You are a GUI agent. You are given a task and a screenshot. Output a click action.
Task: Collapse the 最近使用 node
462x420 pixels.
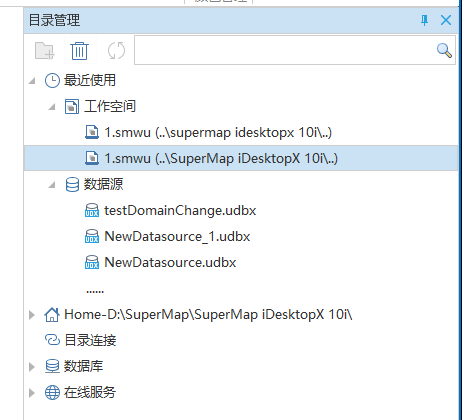32,80
